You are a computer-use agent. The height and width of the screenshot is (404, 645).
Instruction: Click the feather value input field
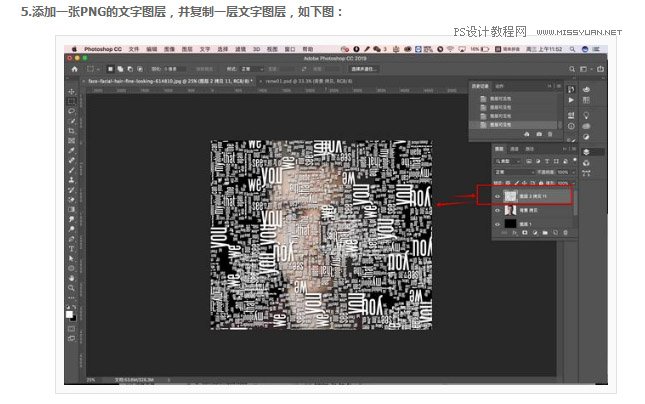tap(175, 69)
